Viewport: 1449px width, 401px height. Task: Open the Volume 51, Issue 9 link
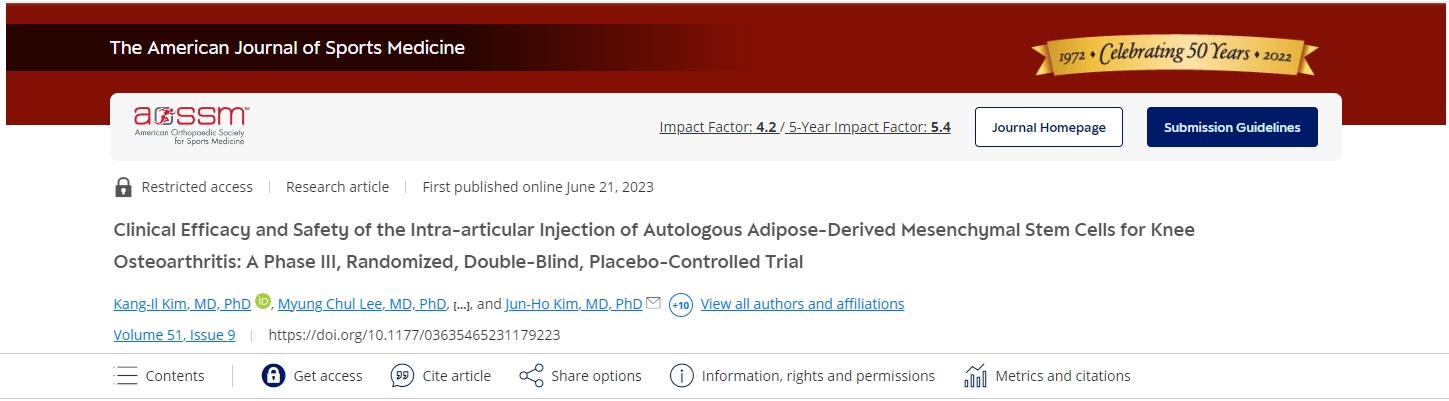174,335
